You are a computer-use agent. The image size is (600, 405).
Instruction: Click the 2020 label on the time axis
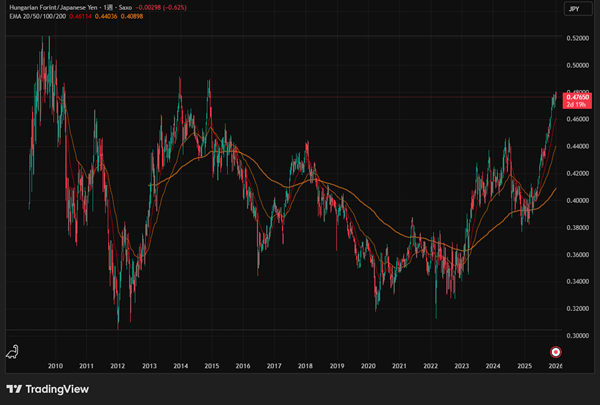[x=368, y=367]
